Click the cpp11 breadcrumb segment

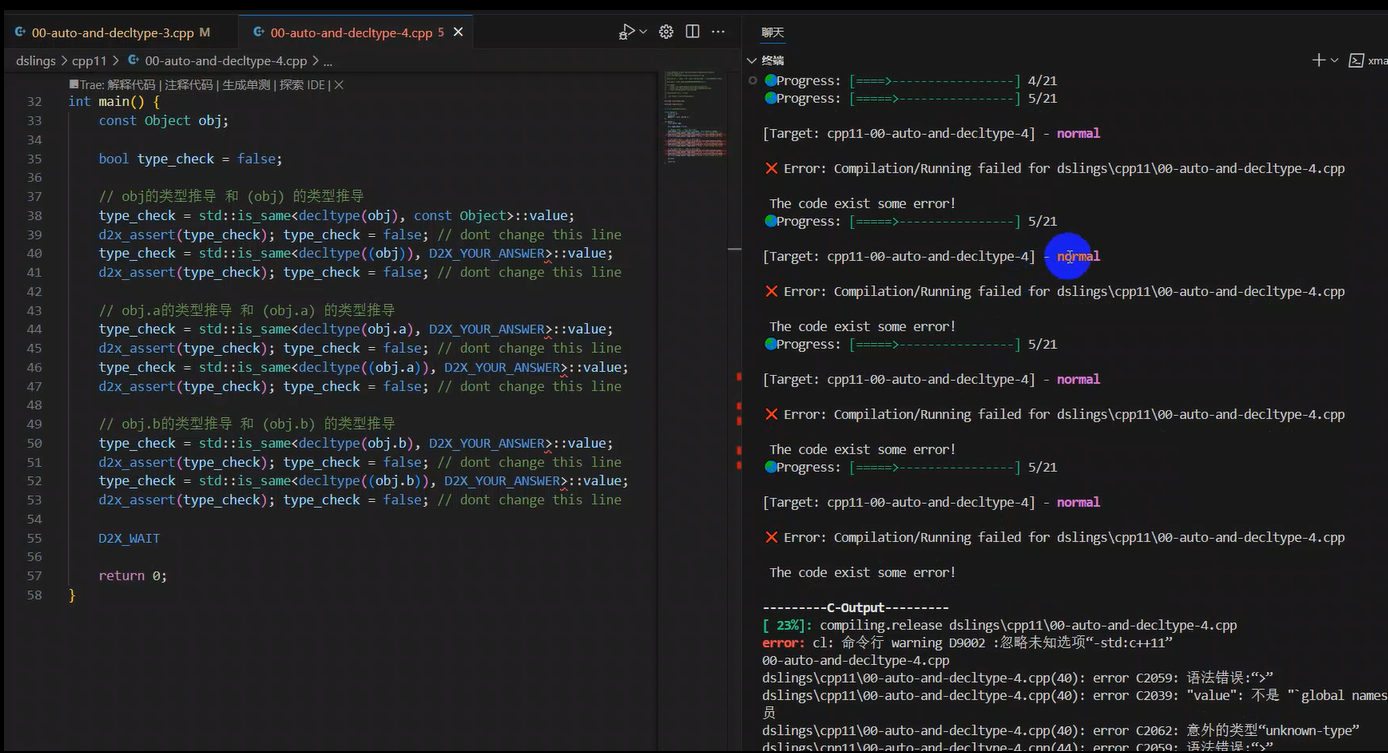pyautogui.click(x=89, y=61)
